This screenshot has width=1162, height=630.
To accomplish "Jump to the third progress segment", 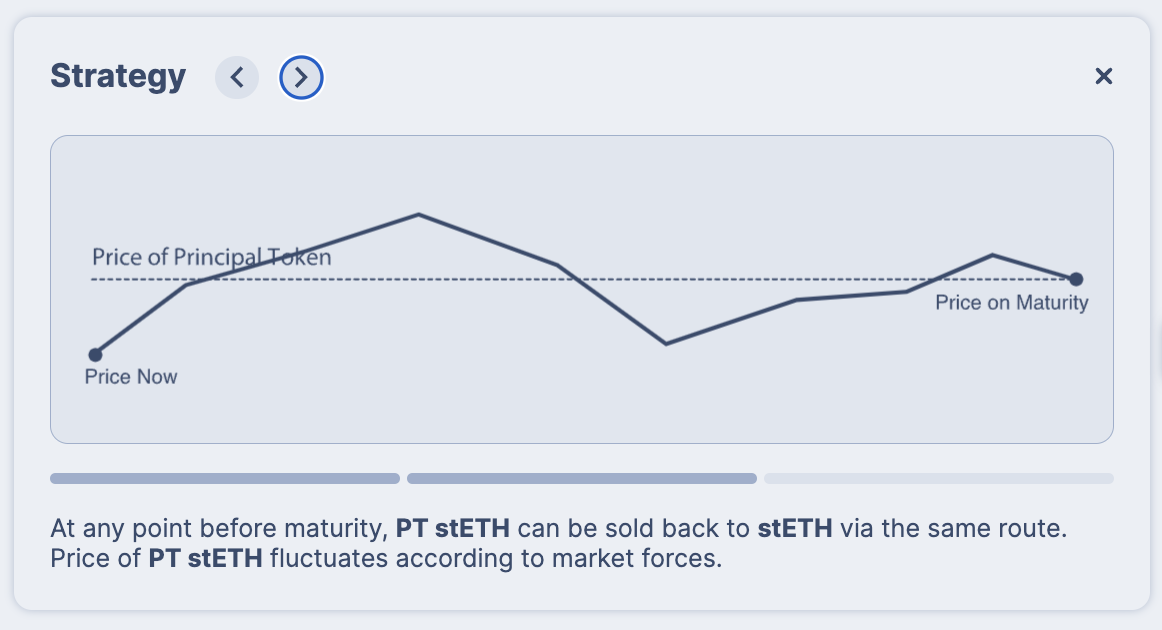I will pos(938,478).
